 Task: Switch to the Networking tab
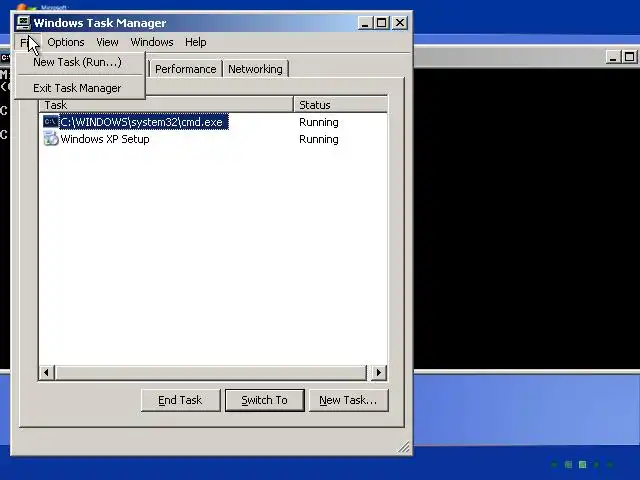click(255, 69)
